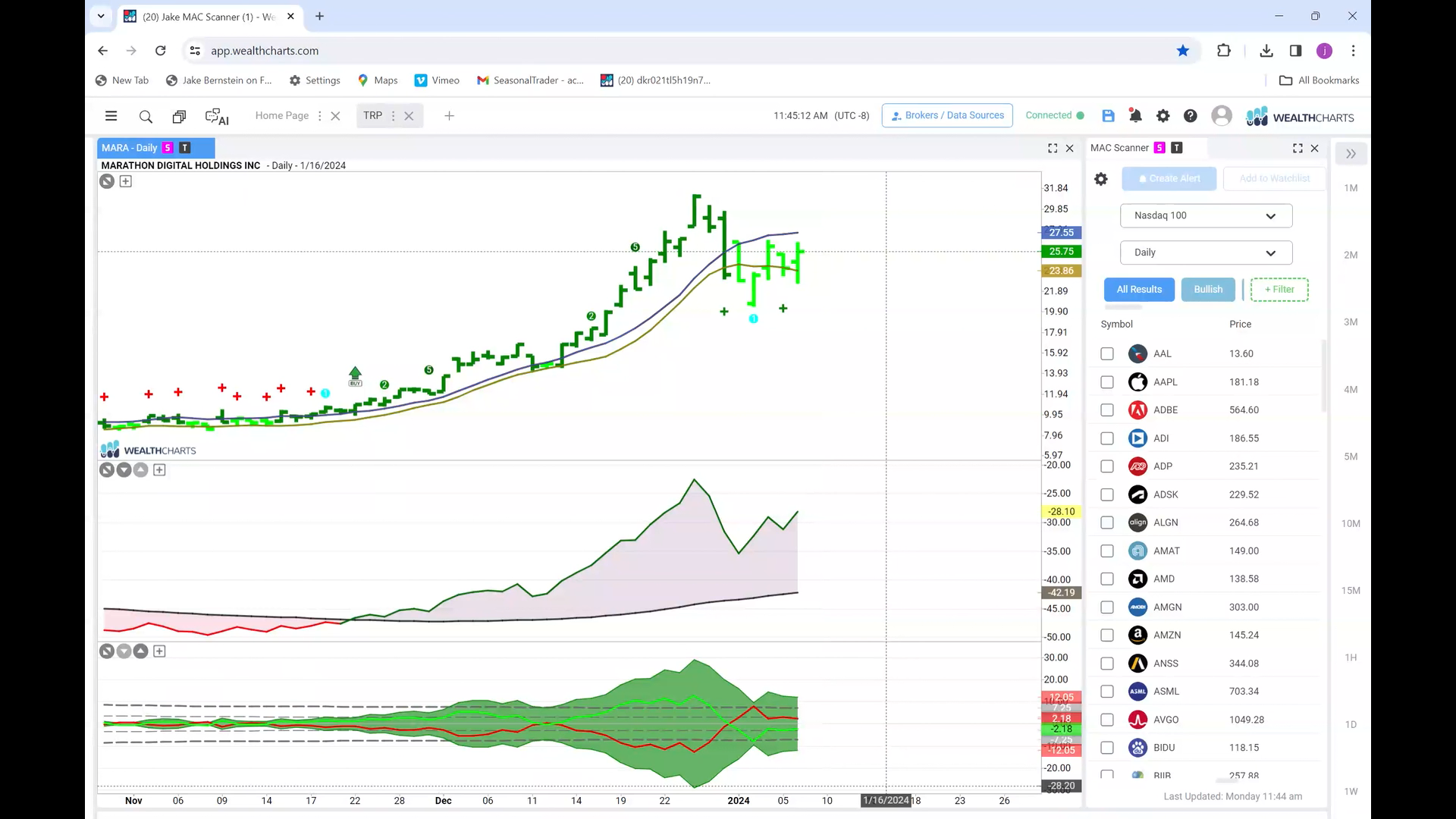Close the MAC Scanner panel
The image size is (1456, 819).
point(1315,148)
